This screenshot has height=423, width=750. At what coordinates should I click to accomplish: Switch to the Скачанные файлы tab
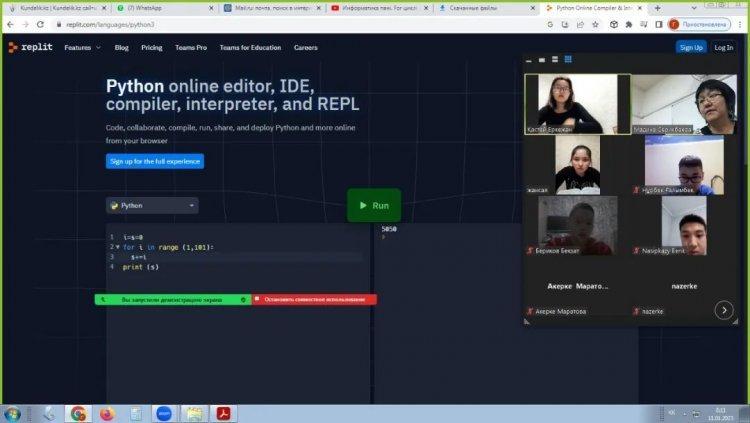tap(485, 8)
